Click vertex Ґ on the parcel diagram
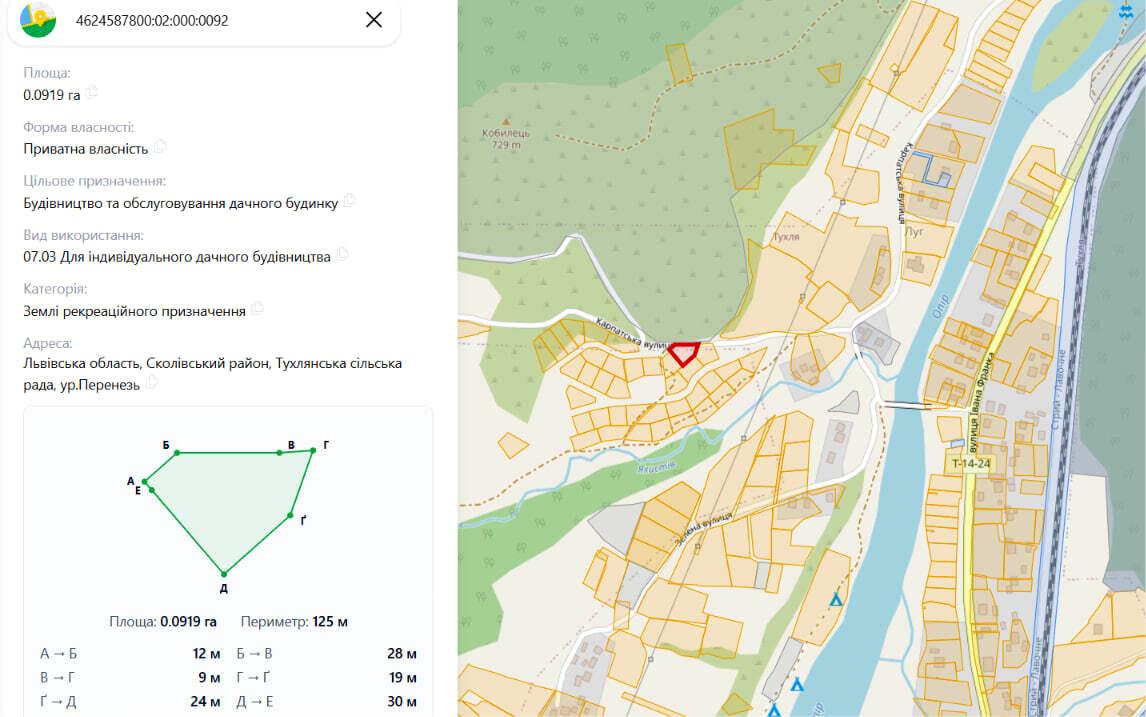The width and height of the screenshot is (1146, 717). [x=291, y=515]
